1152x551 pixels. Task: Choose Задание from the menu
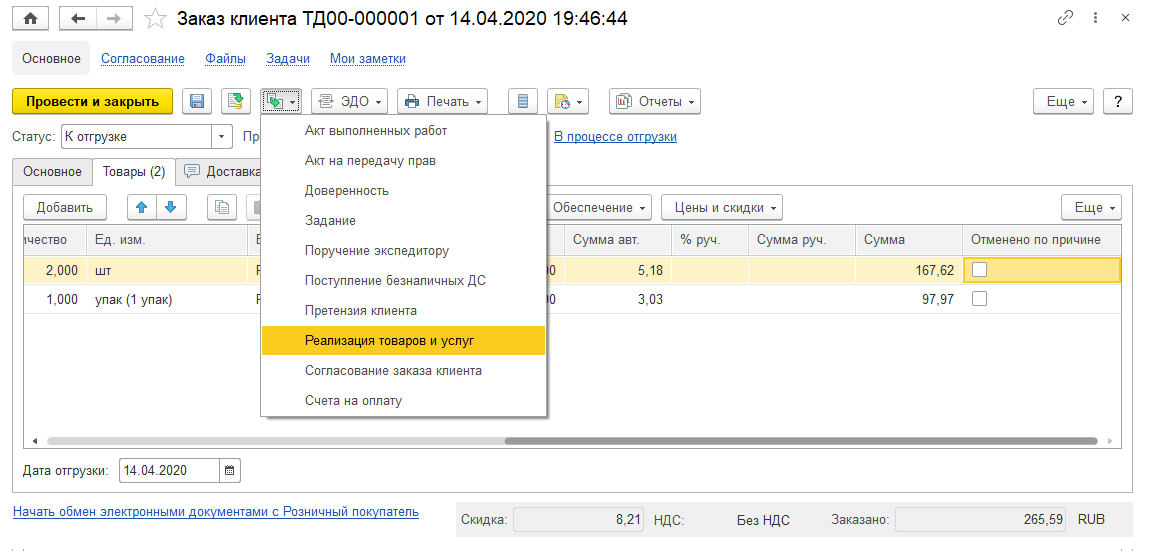(x=403, y=221)
